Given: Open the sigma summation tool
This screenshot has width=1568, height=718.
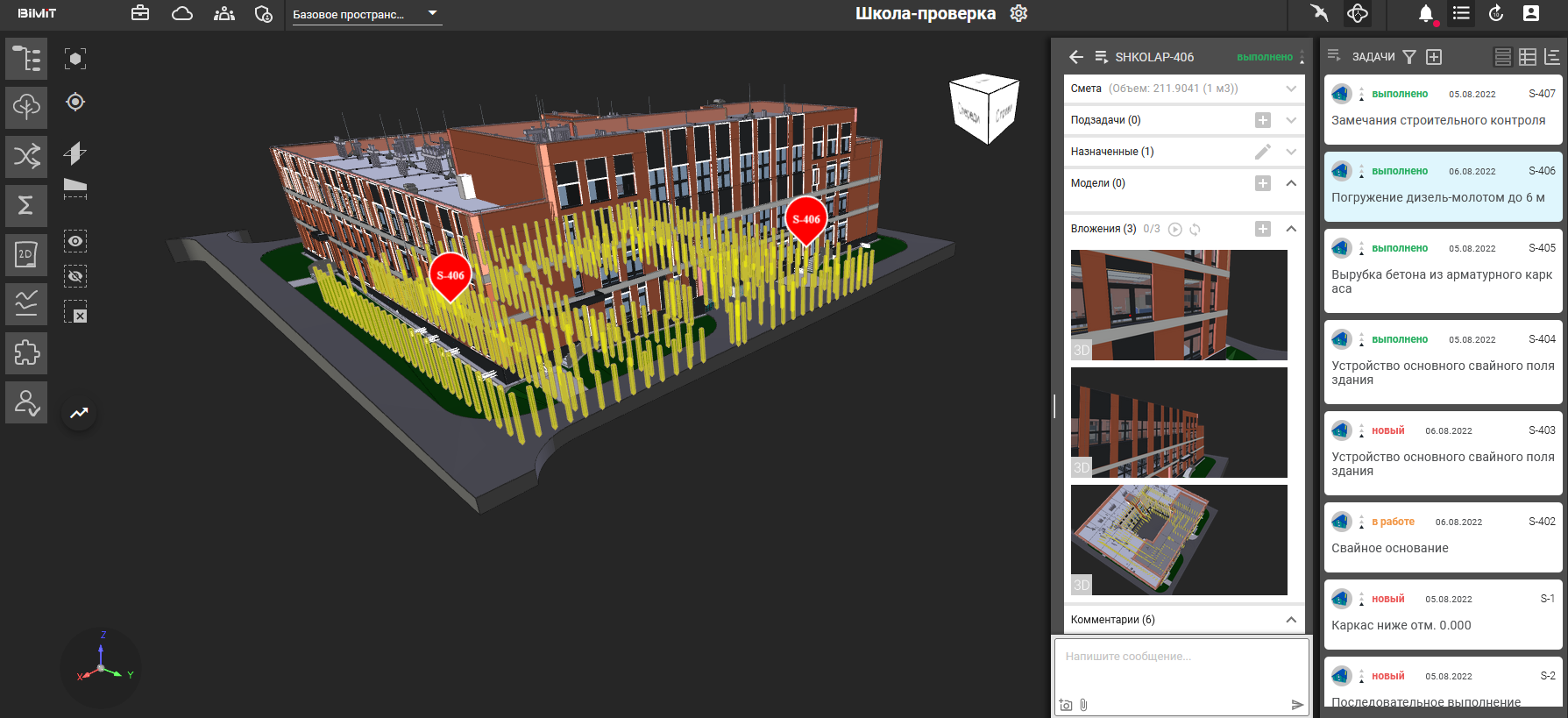Looking at the screenshot, I should [26, 205].
